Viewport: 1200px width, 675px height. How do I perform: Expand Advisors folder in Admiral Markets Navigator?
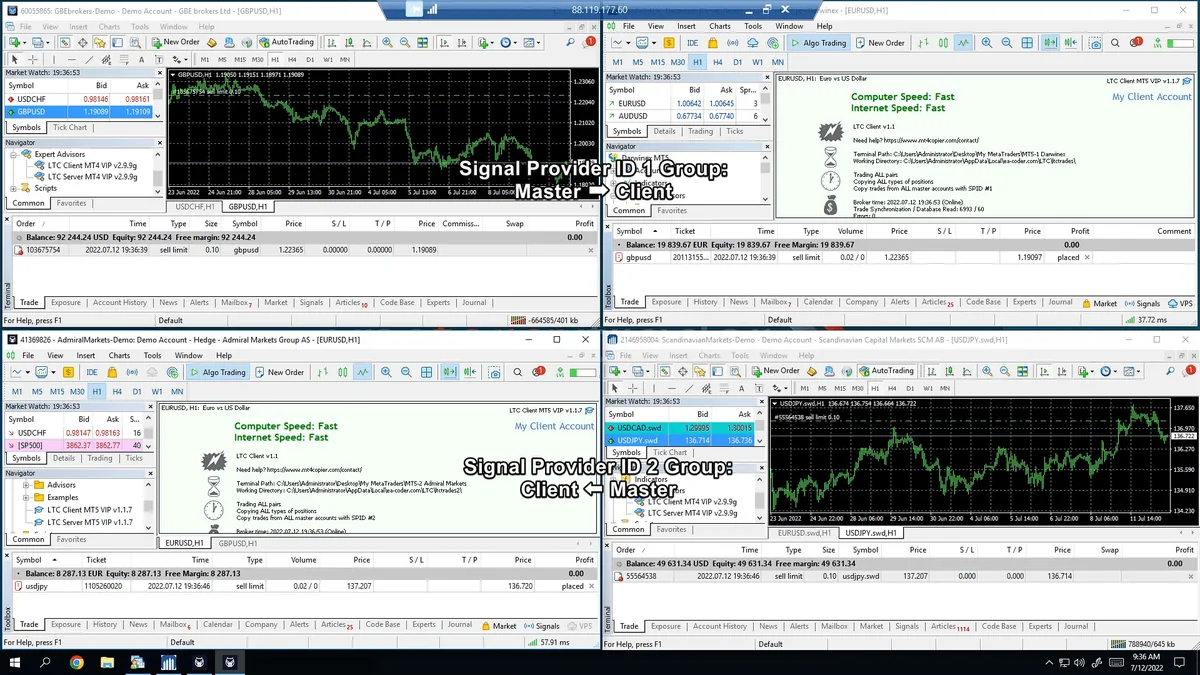tap(26, 485)
